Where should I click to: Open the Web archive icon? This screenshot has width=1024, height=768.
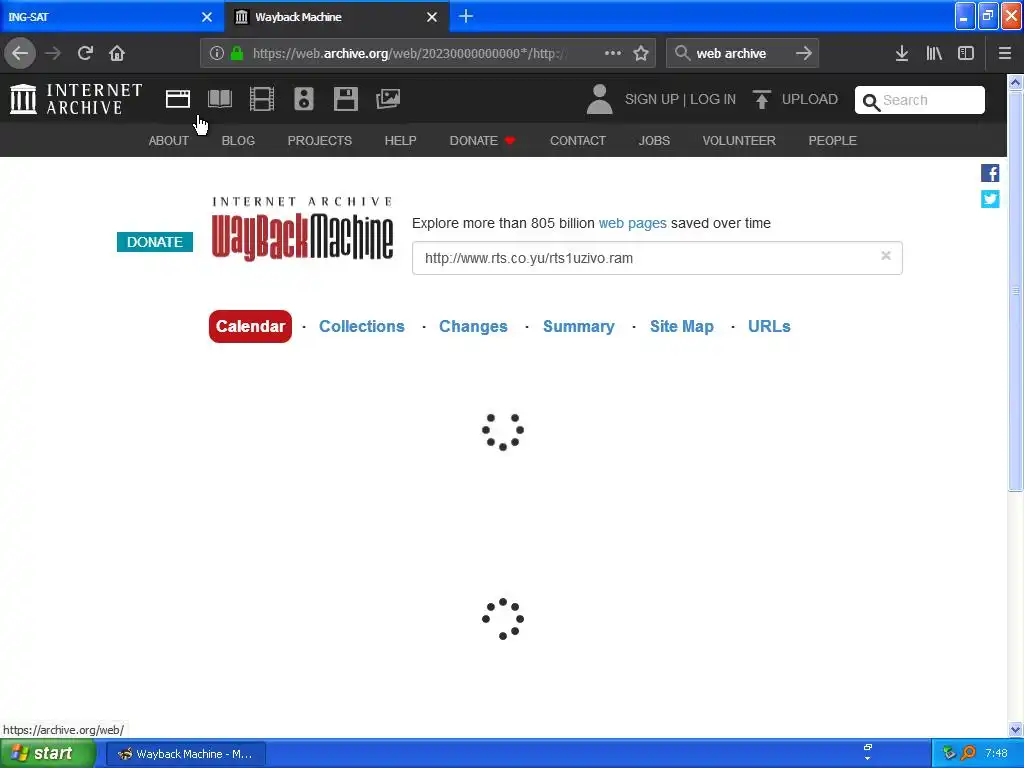[178, 99]
